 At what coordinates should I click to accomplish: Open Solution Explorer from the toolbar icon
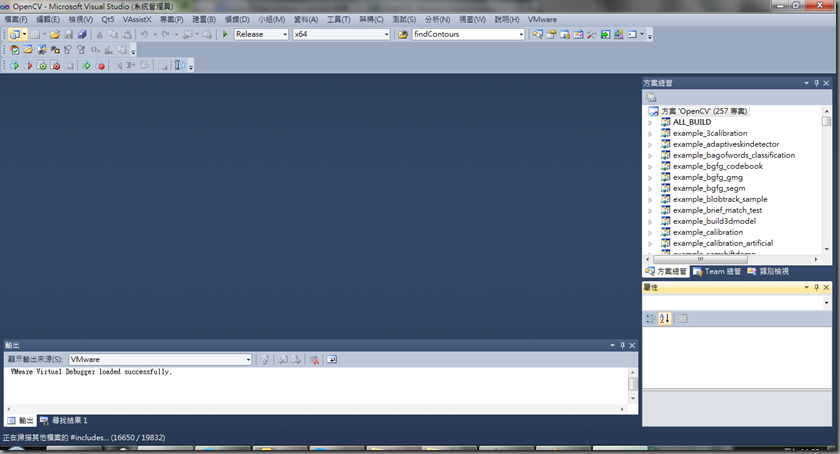(537, 34)
